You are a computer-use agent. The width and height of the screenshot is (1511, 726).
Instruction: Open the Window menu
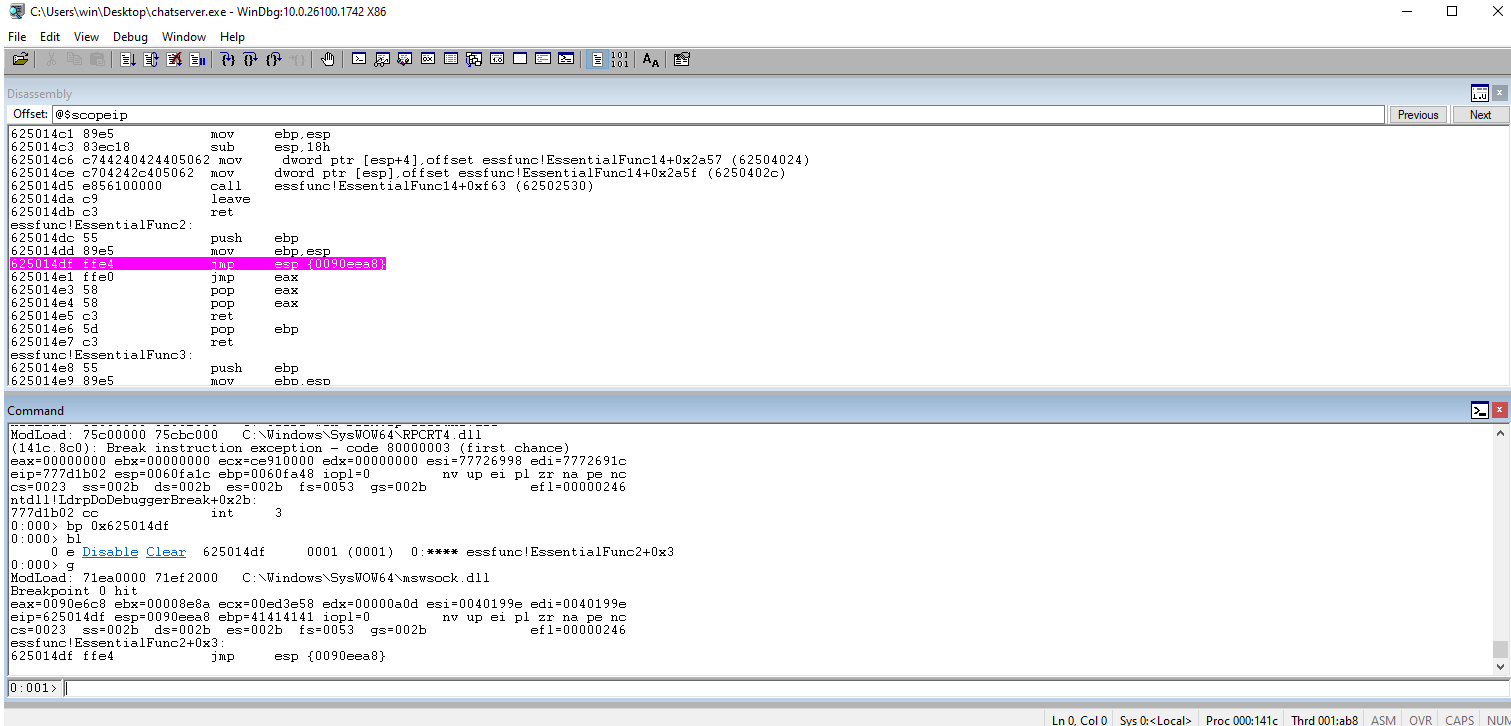[184, 37]
